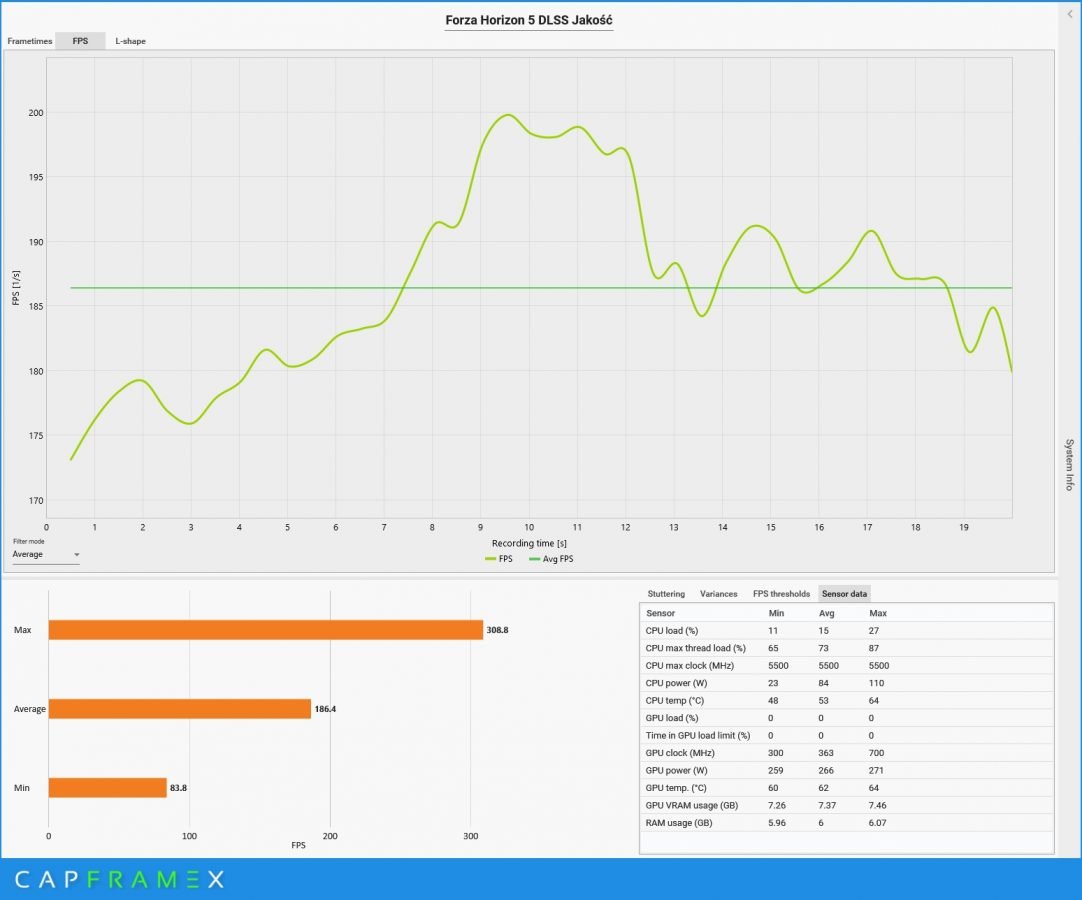The height and width of the screenshot is (900, 1082).
Task: Click the CapFrameX logo in the footer
Action: point(119,879)
